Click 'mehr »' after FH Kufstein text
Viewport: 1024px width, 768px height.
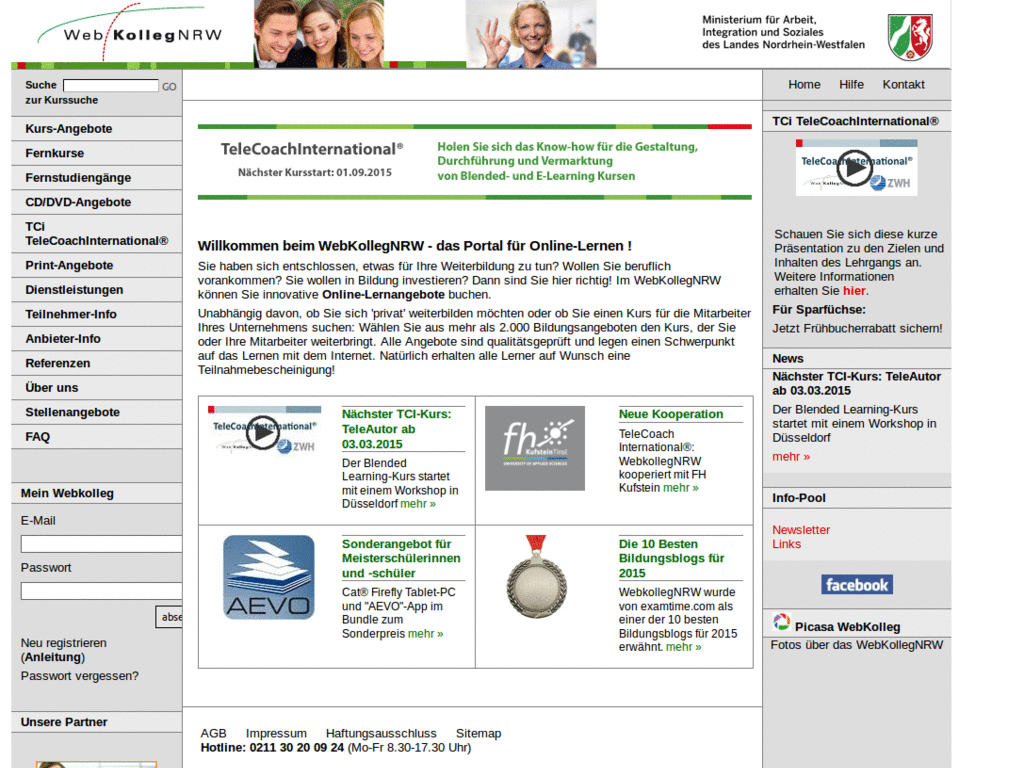pos(680,488)
